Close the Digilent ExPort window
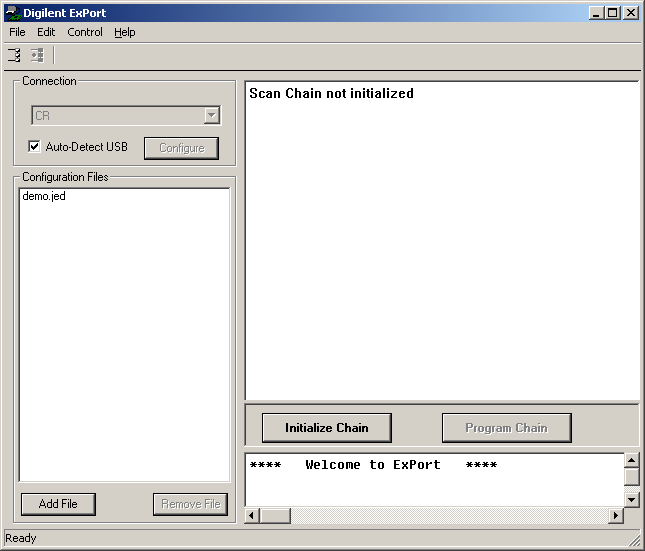This screenshot has width=645, height=551. (x=631, y=13)
